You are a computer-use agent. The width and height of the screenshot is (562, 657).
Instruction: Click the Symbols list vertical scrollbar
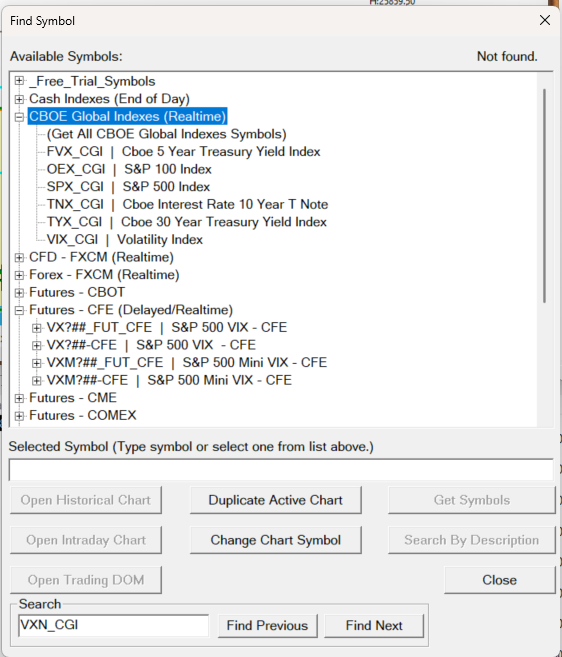pyautogui.click(x=545, y=196)
